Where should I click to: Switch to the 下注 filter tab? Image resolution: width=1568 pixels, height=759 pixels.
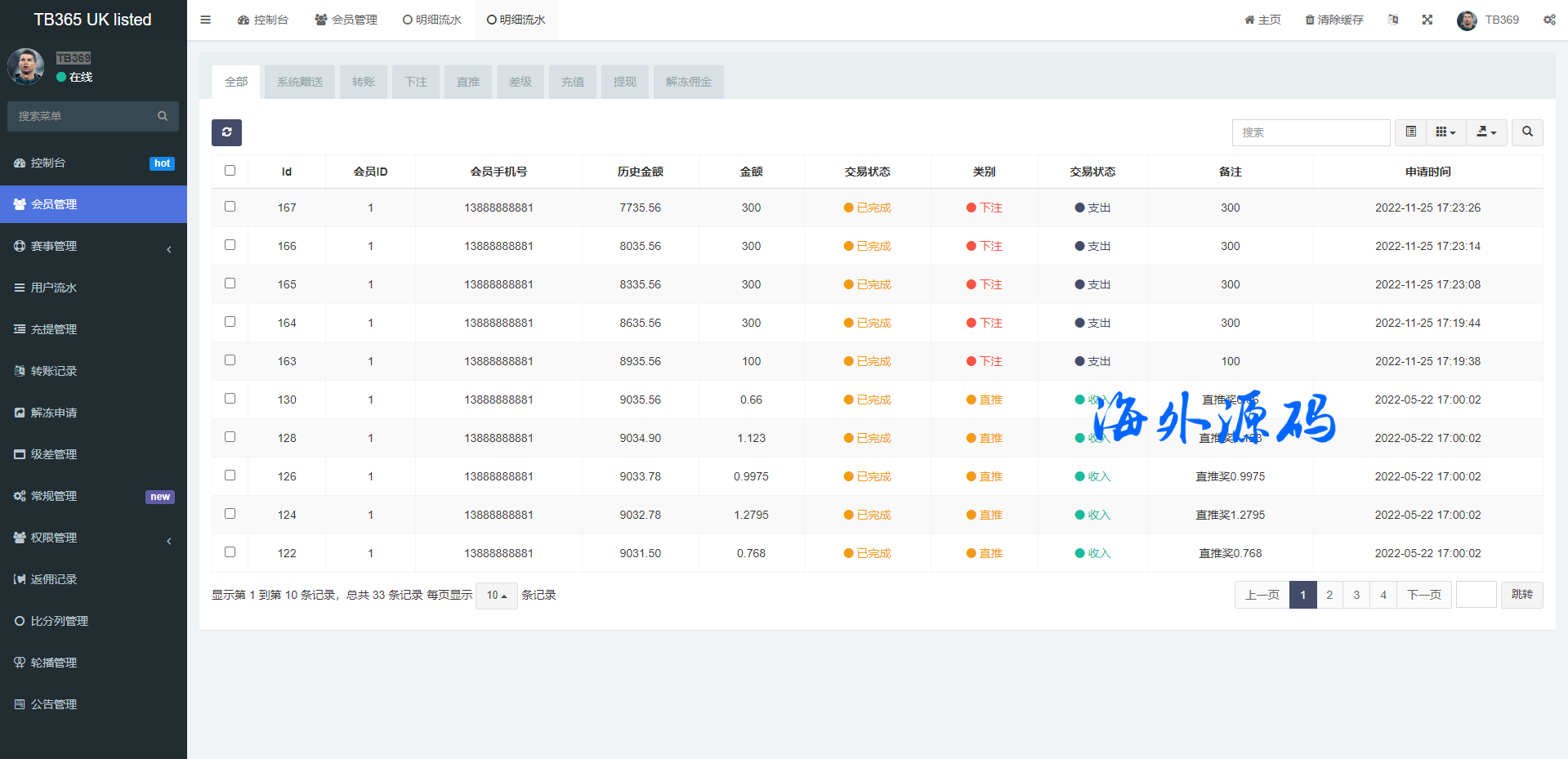pos(415,82)
